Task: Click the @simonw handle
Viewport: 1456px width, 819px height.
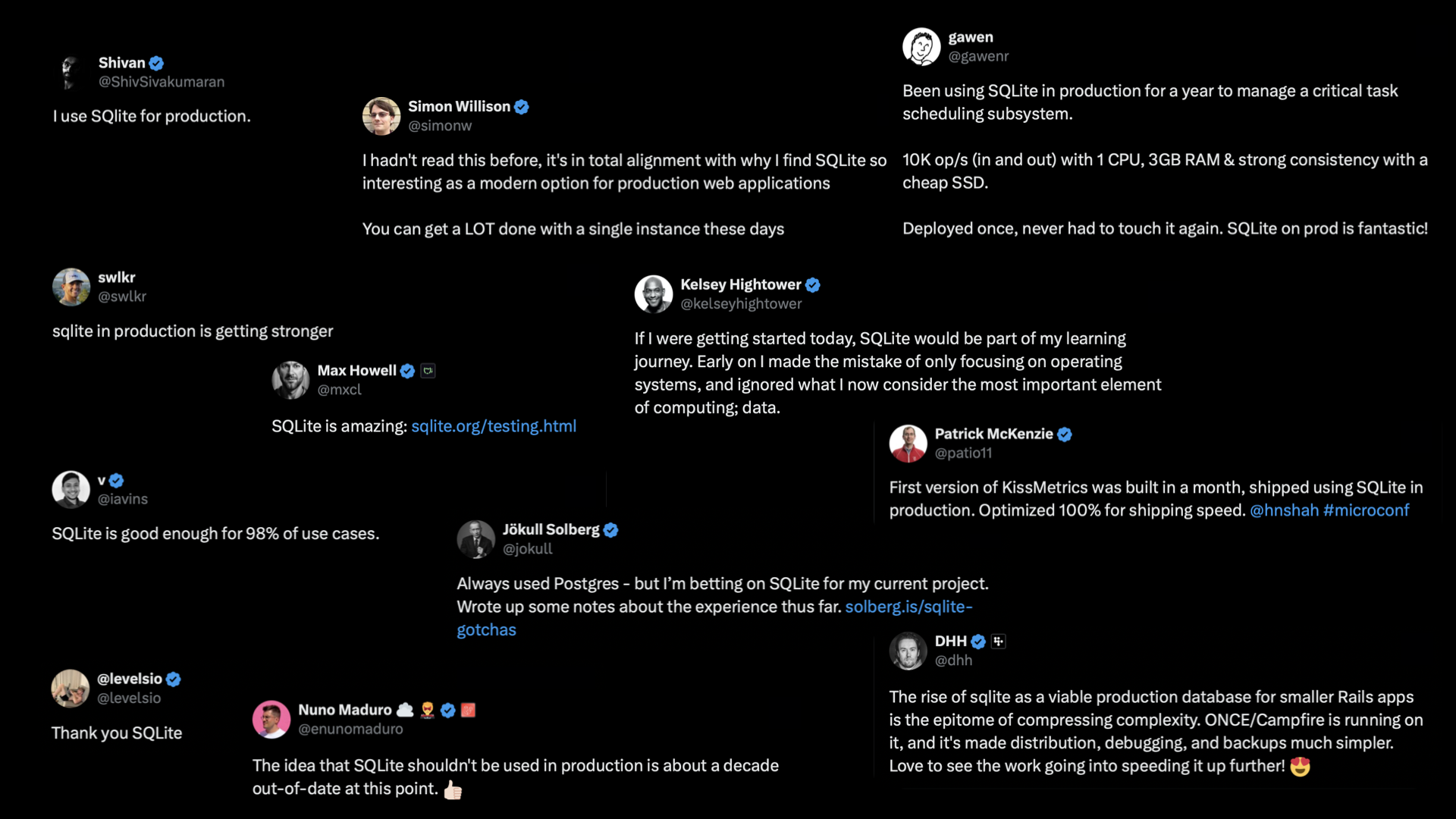Action: point(440,126)
